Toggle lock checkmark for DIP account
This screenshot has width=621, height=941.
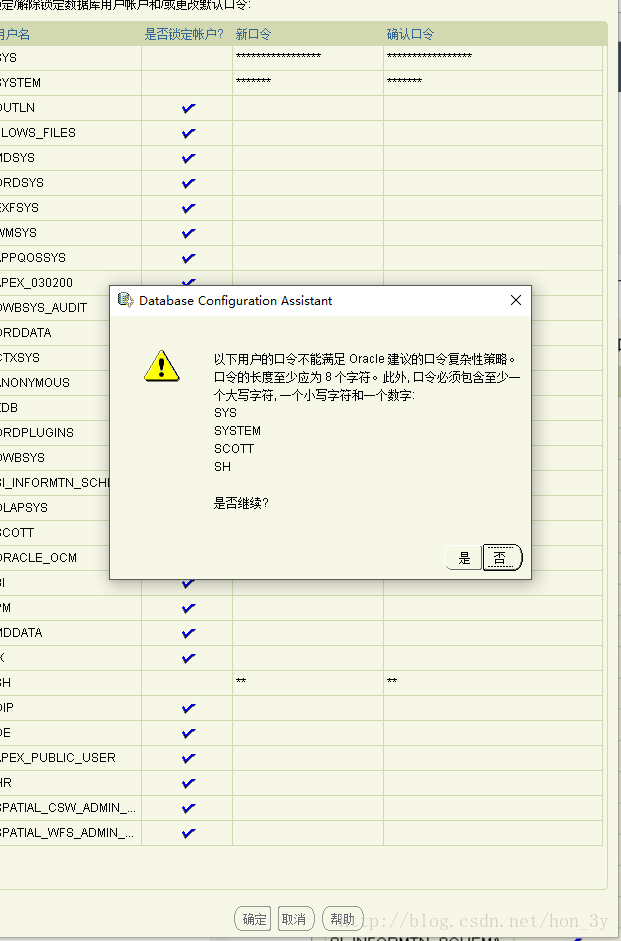[x=188, y=708]
